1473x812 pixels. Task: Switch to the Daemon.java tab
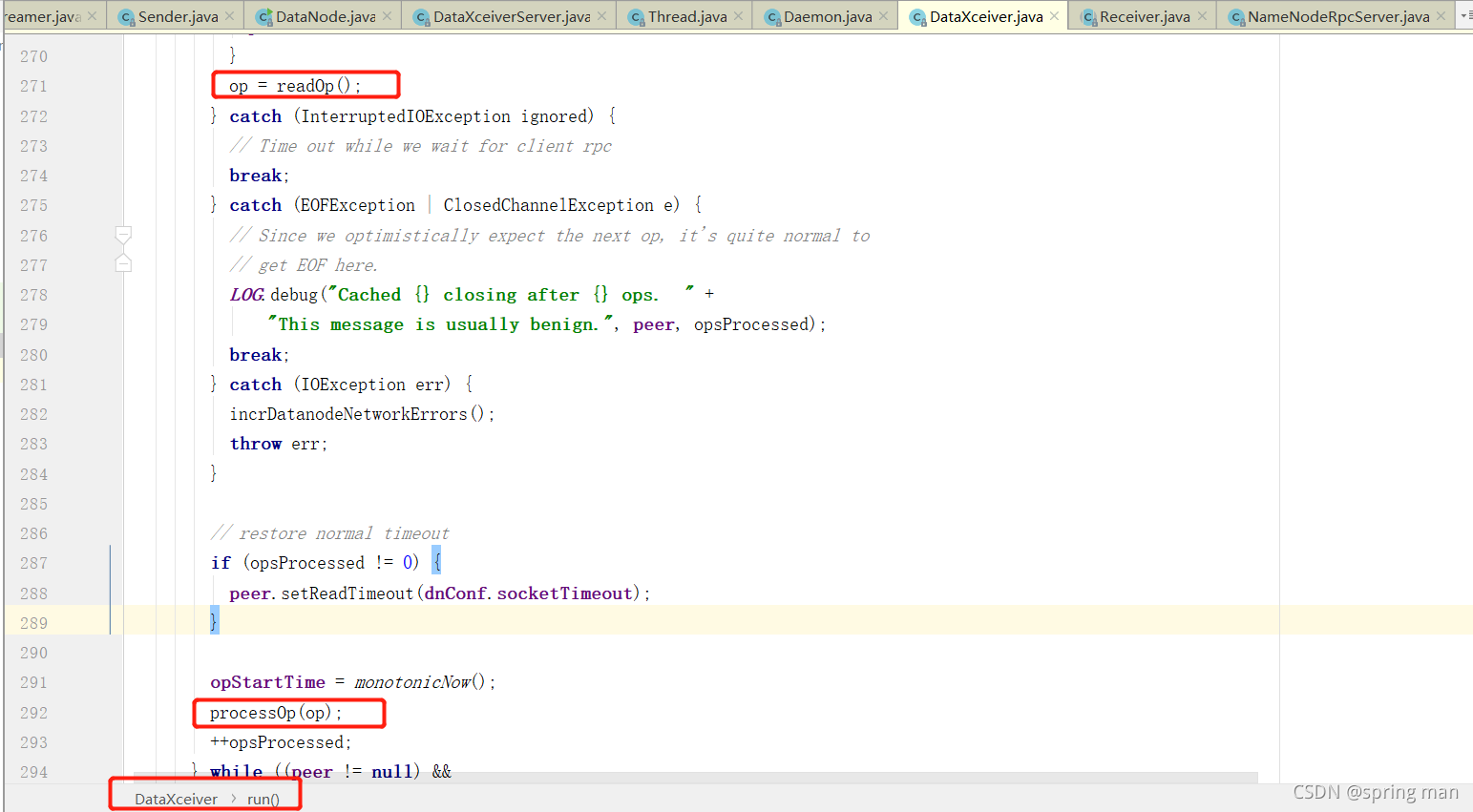coord(828,16)
